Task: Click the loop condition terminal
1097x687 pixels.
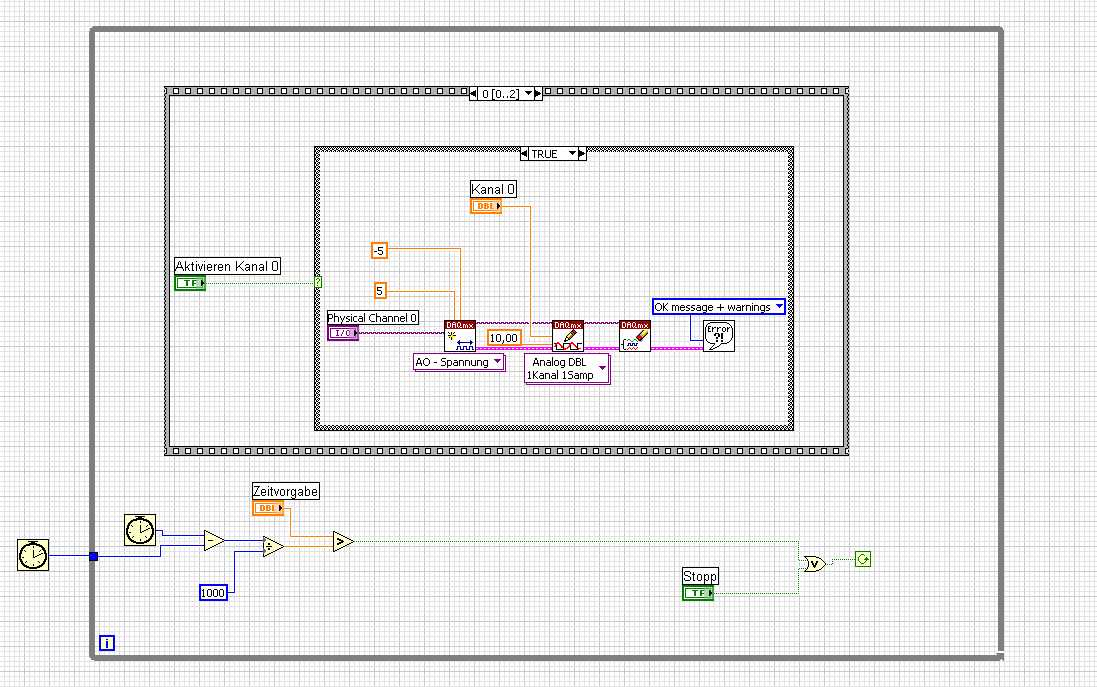Action: point(863,559)
